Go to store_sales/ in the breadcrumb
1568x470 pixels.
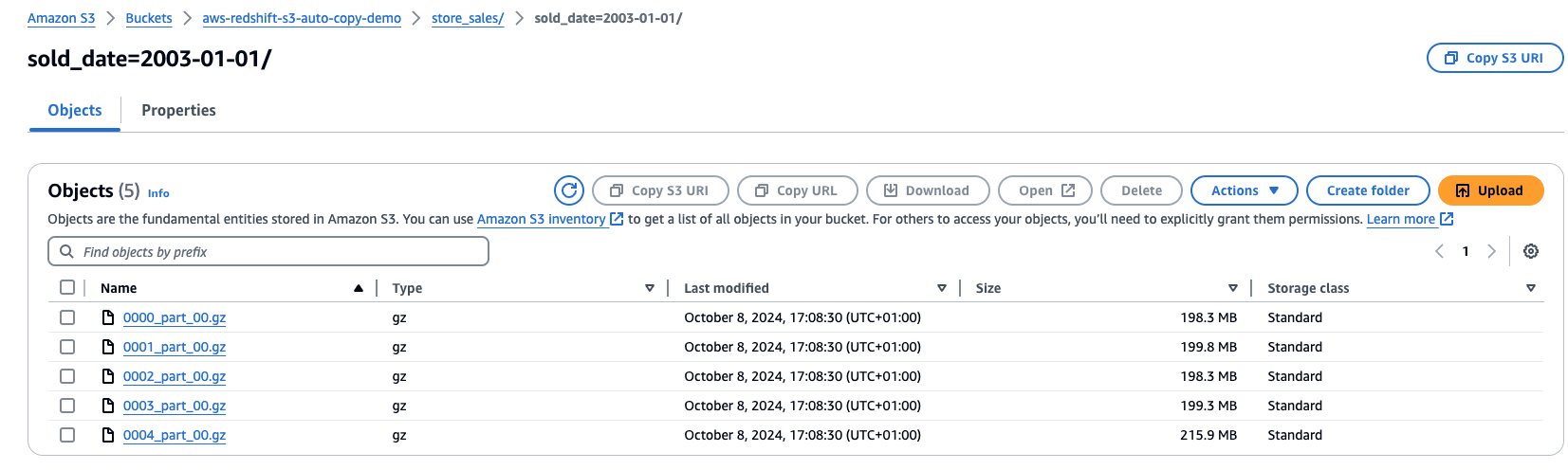[468, 18]
